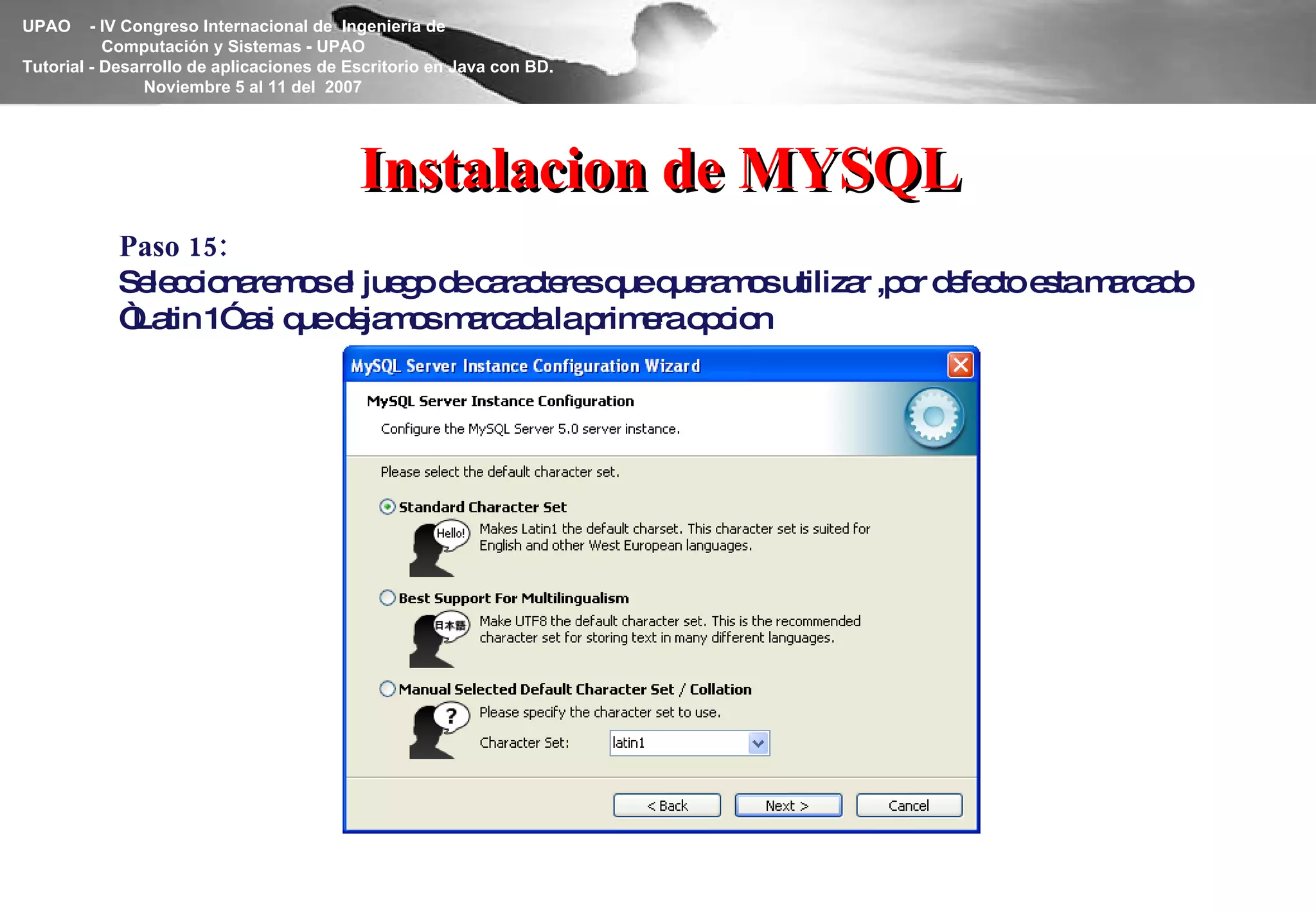Click 'Please specify the character set to use.'
Viewport: 1316px width, 911px height.
point(600,712)
